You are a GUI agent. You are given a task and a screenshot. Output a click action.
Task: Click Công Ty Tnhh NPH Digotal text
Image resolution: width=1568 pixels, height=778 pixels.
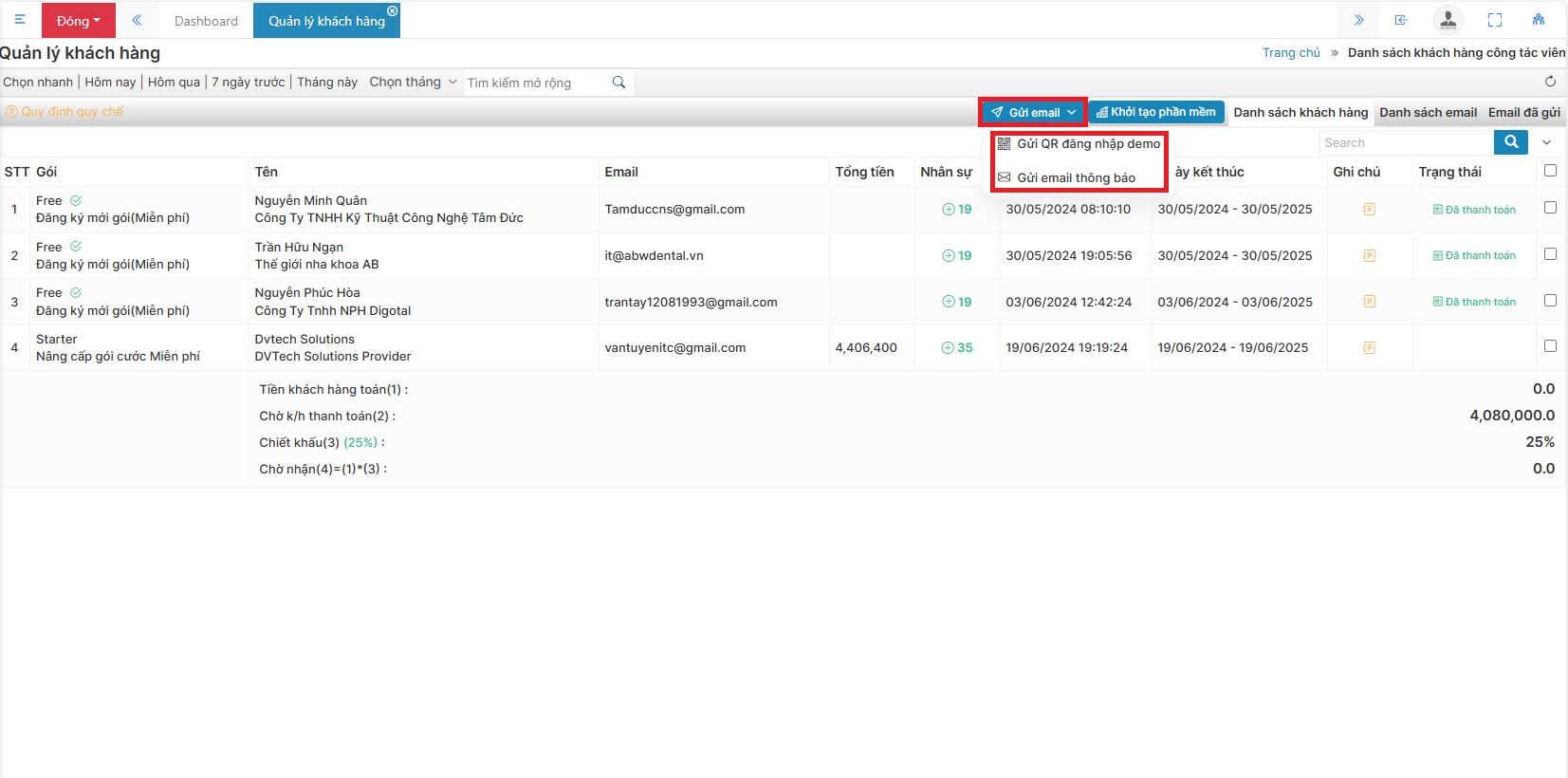(x=333, y=310)
